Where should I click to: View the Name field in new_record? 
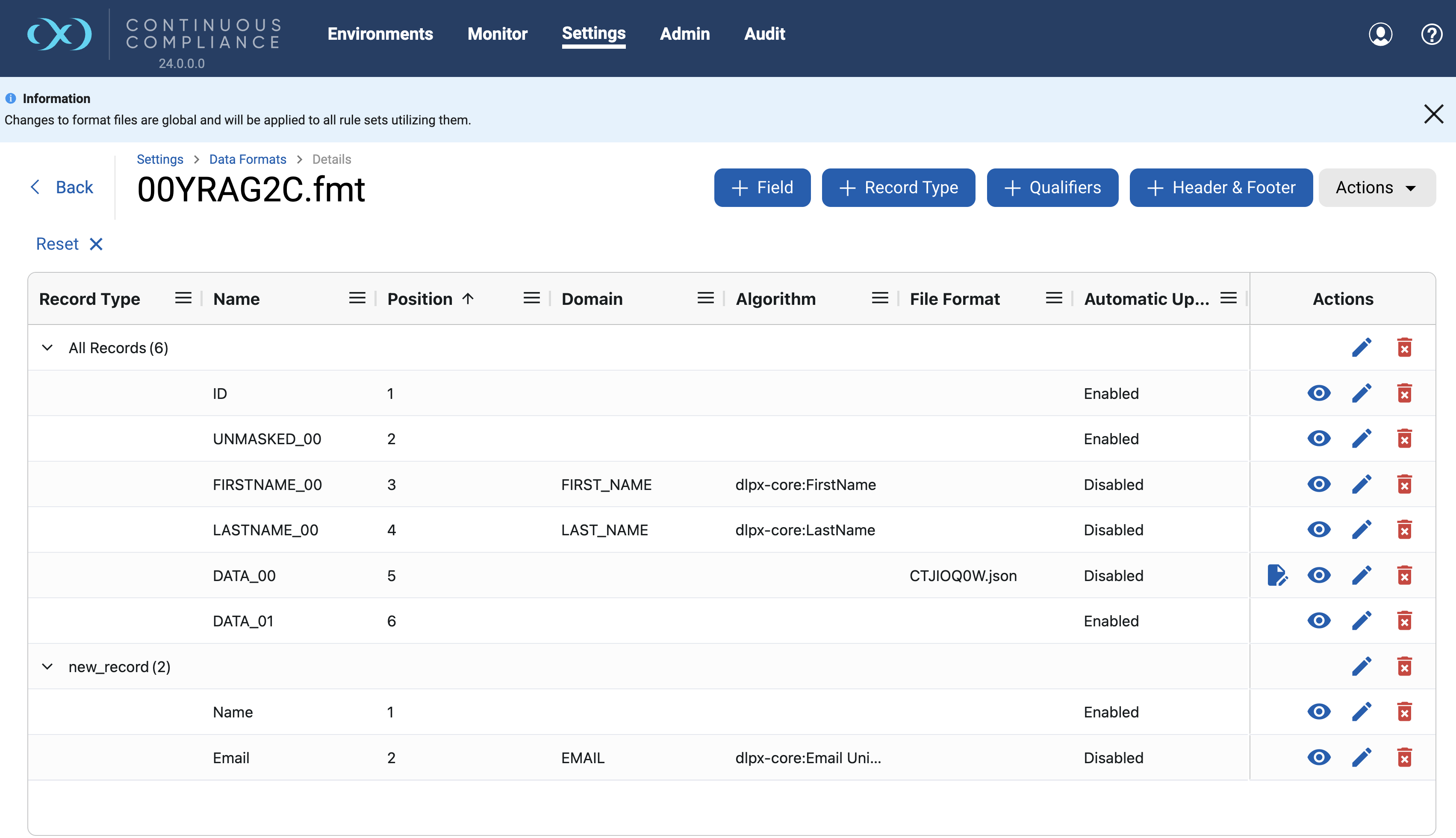1319,711
